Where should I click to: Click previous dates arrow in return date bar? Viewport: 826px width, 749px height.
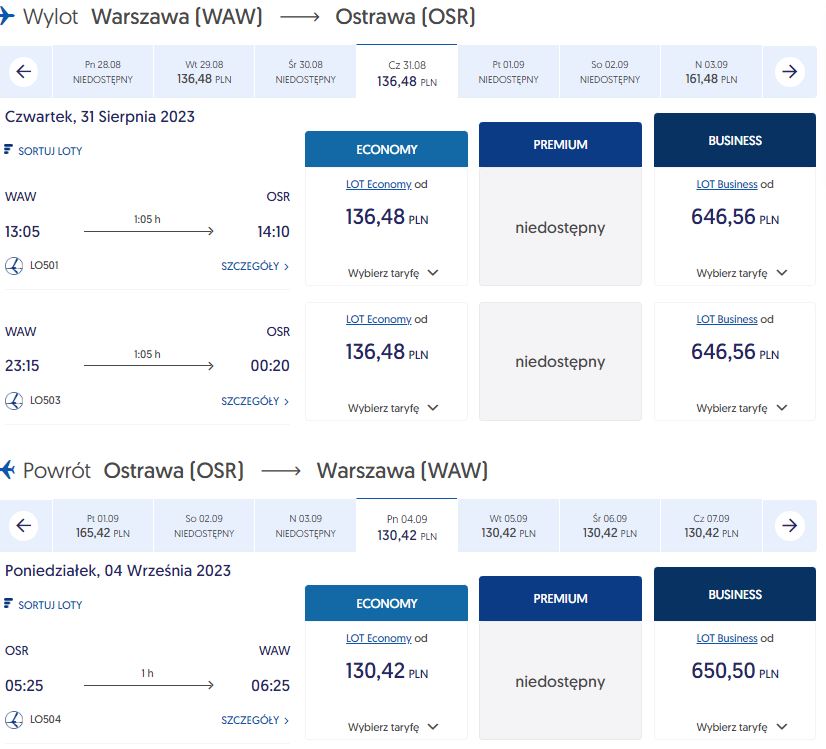(24, 526)
